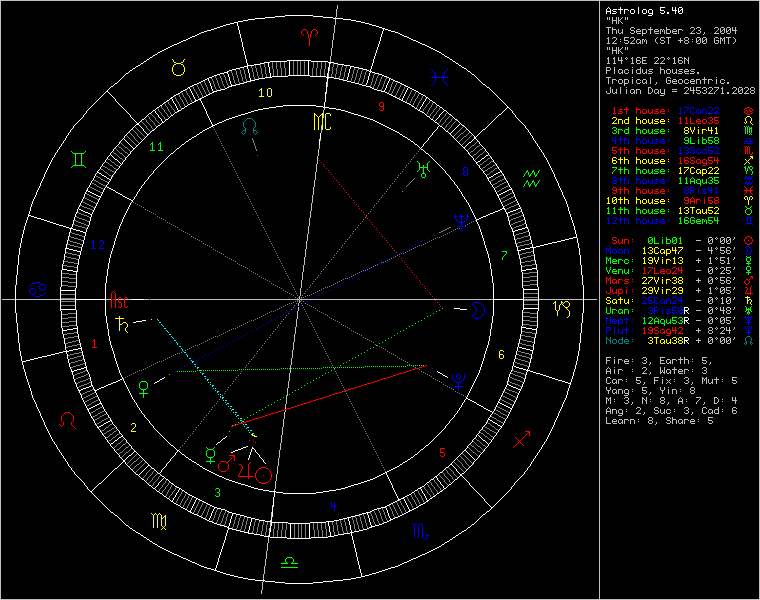Select the yellow Taurus zodiac symbol

click(x=178, y=67)
